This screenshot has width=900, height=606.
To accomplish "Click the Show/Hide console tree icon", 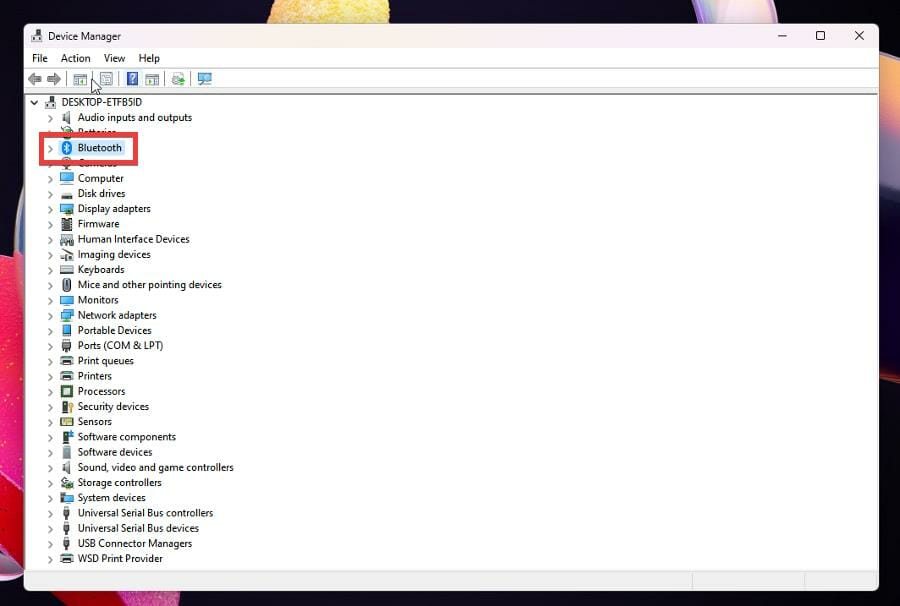I will pos(80,79).
